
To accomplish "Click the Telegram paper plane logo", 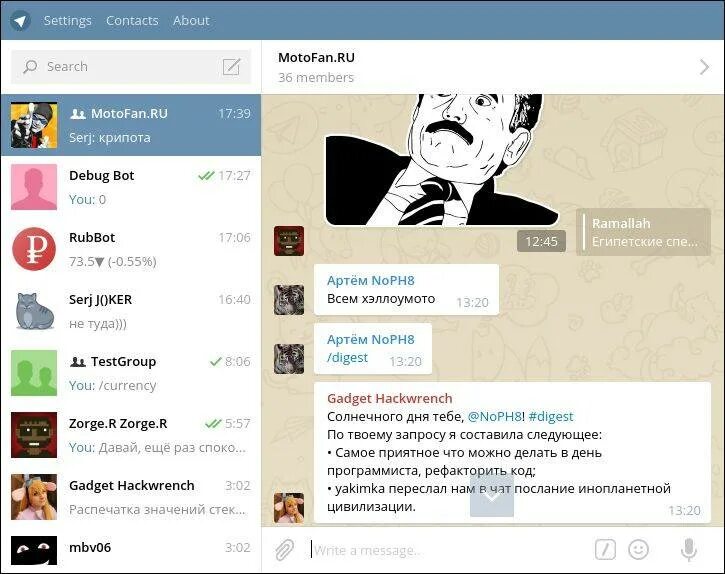I will [20, 20].
